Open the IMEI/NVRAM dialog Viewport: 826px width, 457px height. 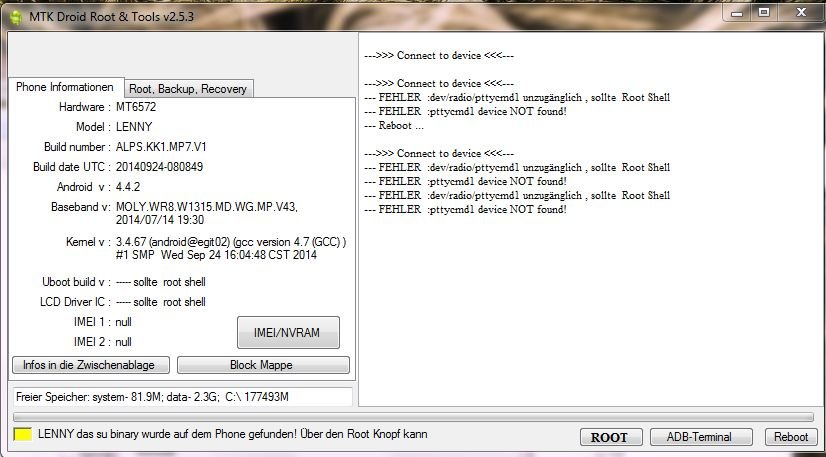[x=288, y=332]
